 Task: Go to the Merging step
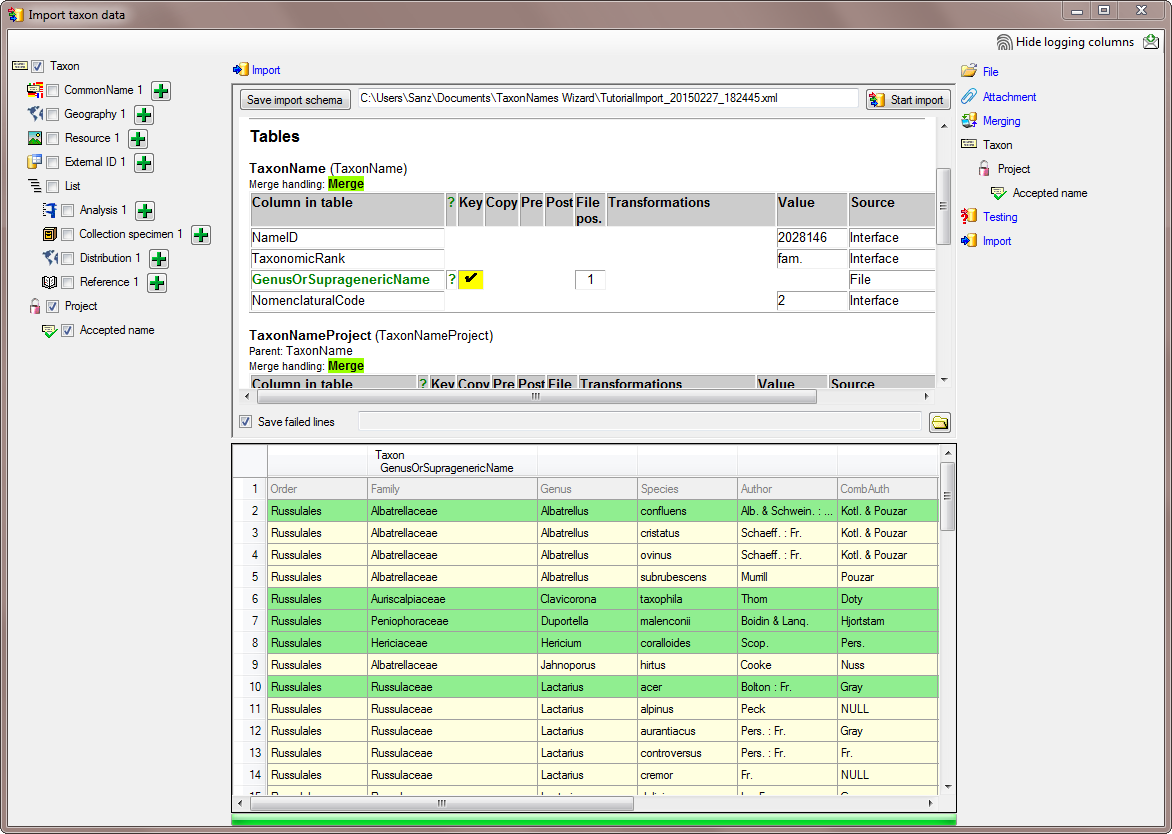pos(1001,121)
